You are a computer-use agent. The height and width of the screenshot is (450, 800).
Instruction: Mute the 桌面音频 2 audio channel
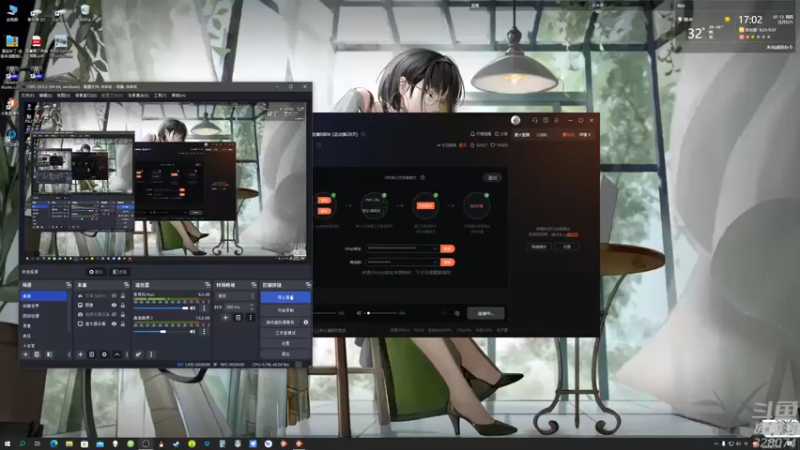pyautogui.click(x=193, y=332)
